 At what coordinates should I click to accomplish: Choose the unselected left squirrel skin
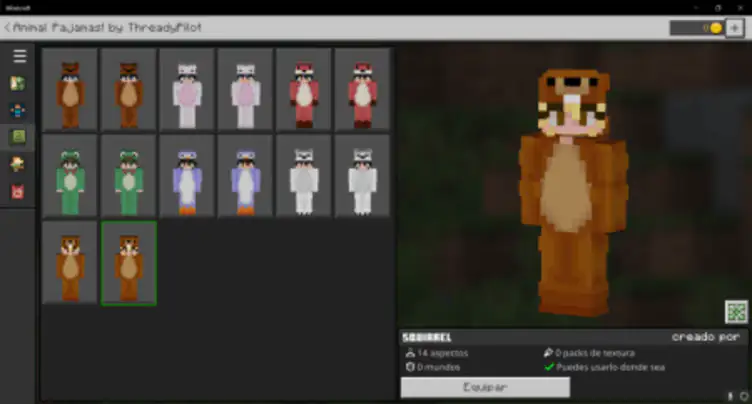(x=70, y=262)
